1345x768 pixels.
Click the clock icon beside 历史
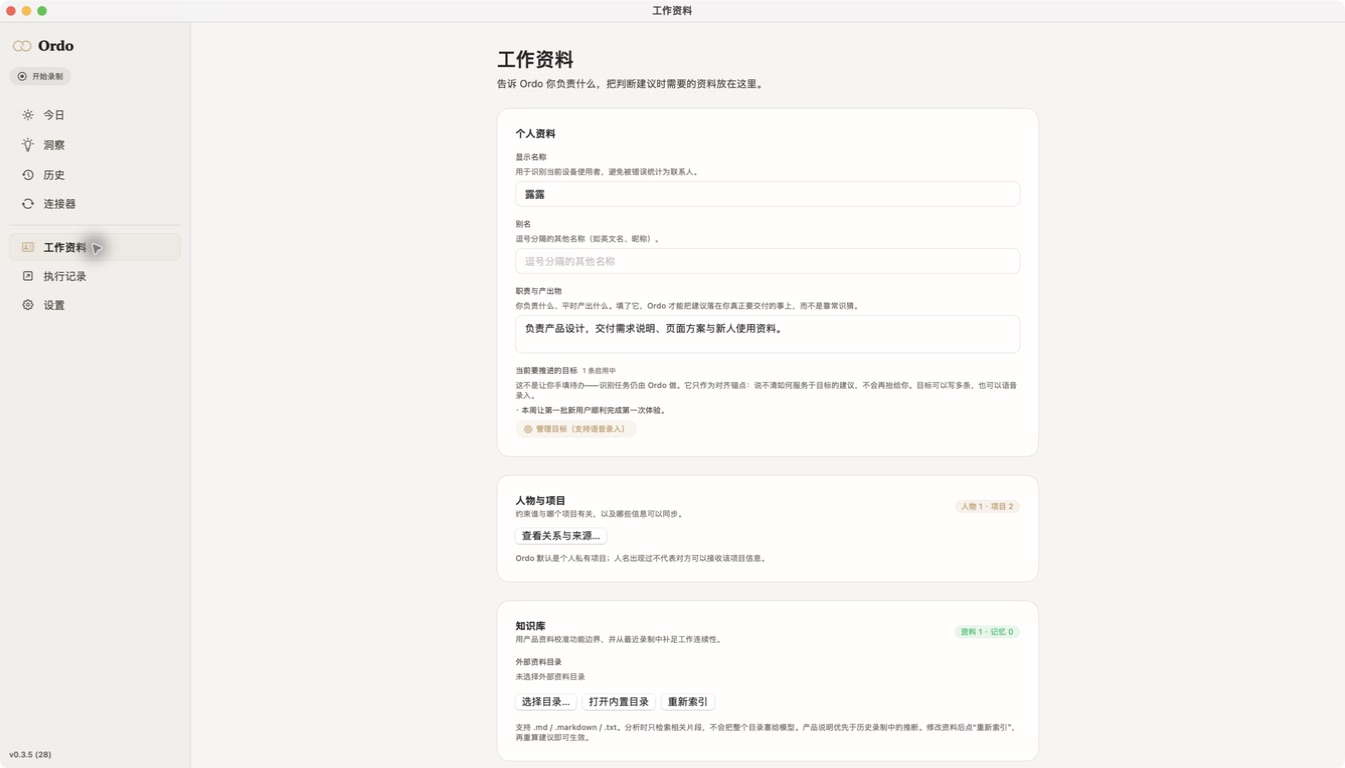click(x=28, y=175)
